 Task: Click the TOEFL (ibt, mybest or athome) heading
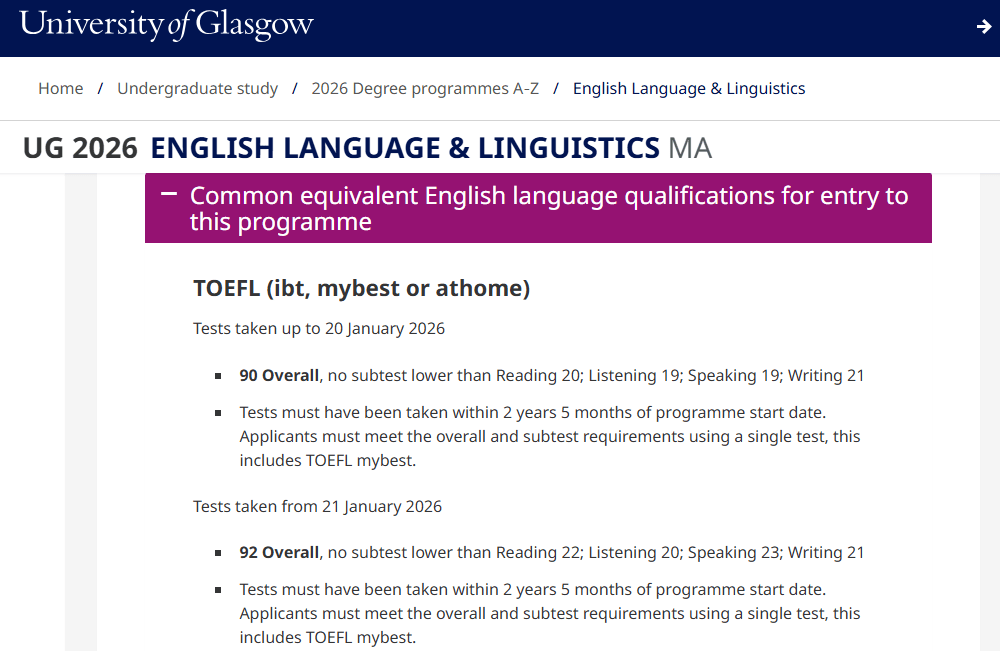pyautogui.click(x=361, y=288)
